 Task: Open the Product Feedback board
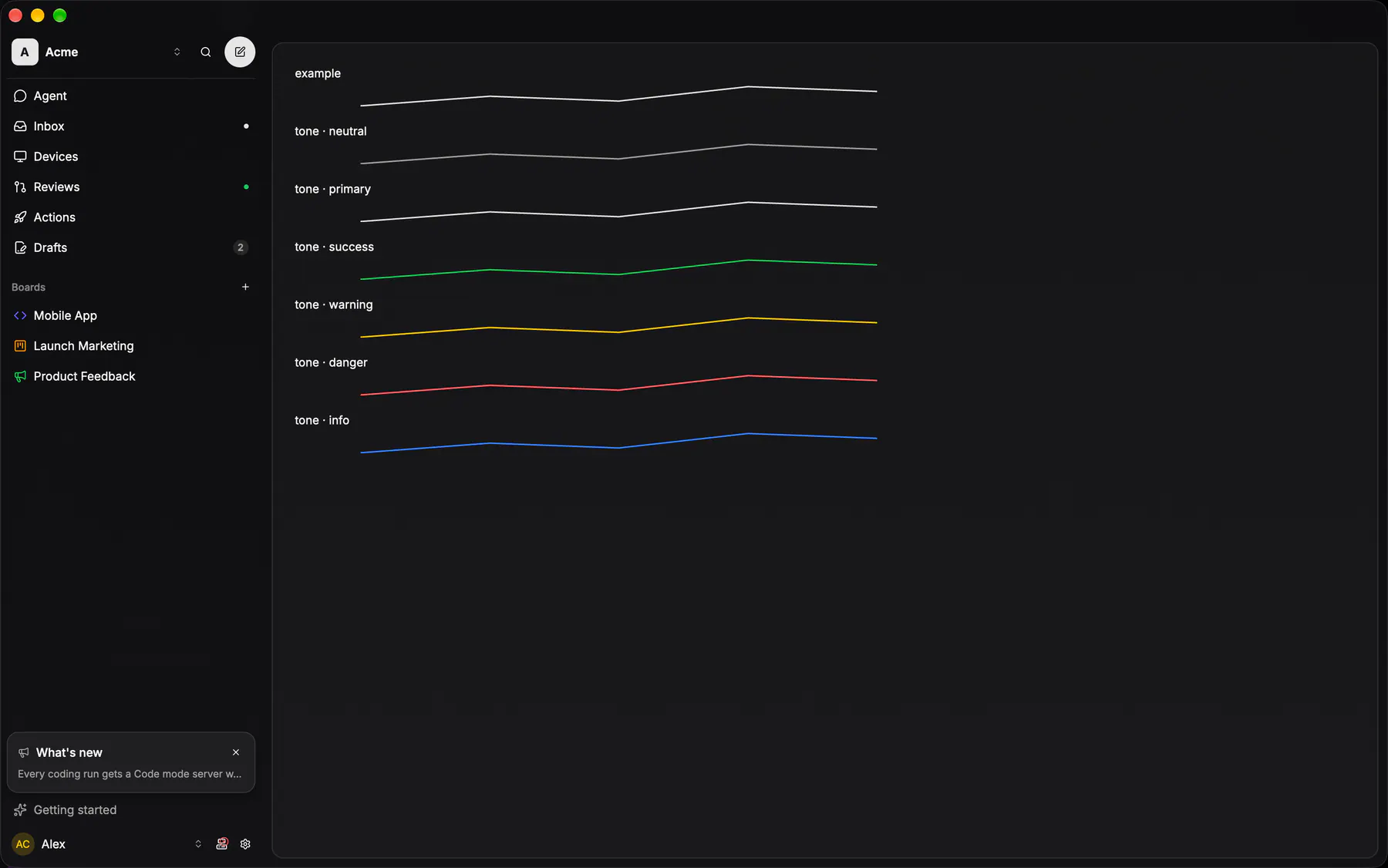[131, 376]
